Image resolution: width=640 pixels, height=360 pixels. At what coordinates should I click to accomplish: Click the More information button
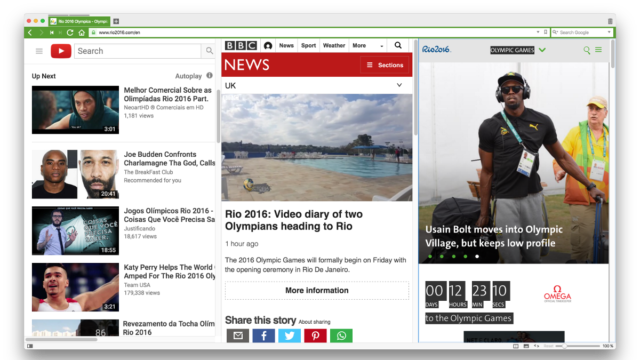tap(317, 290)
